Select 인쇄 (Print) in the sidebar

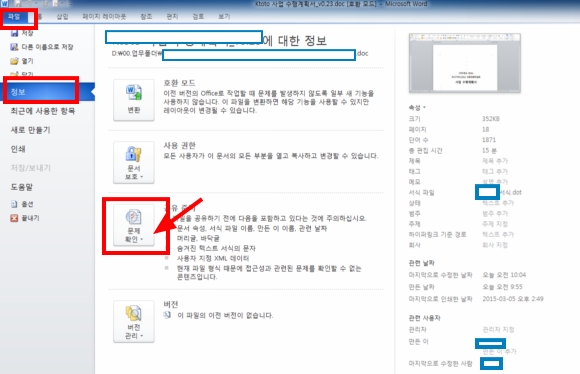18,149
